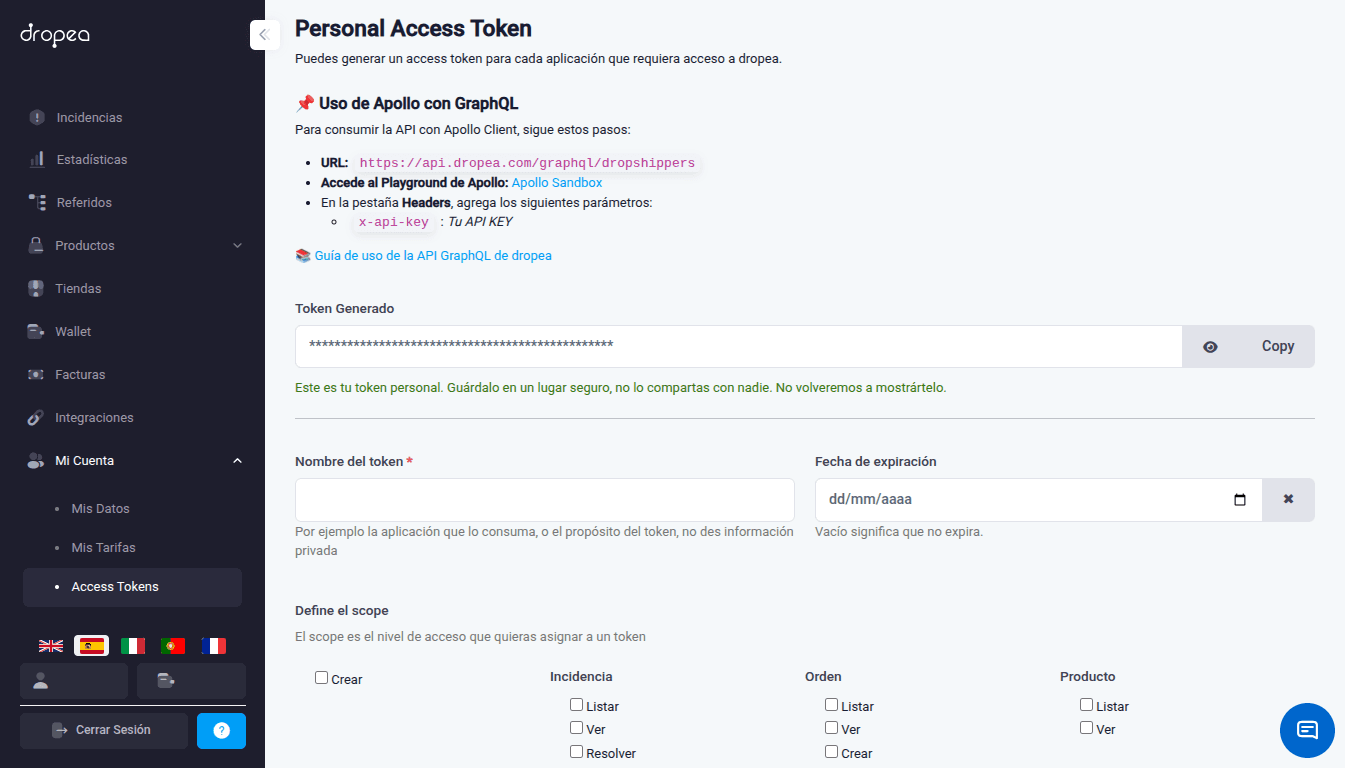
Task: Open the chat support bubble icon
Action: 1307,729
